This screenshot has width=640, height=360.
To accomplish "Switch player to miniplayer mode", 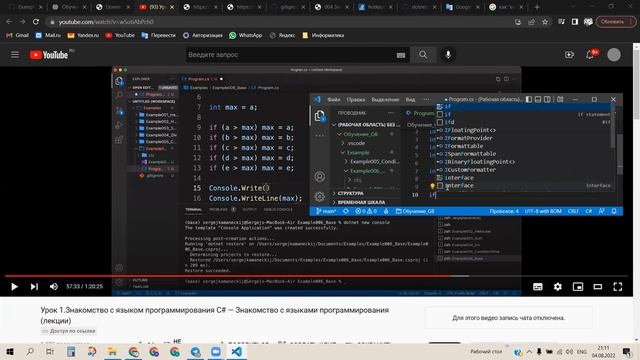I will [x=578, y=287].
